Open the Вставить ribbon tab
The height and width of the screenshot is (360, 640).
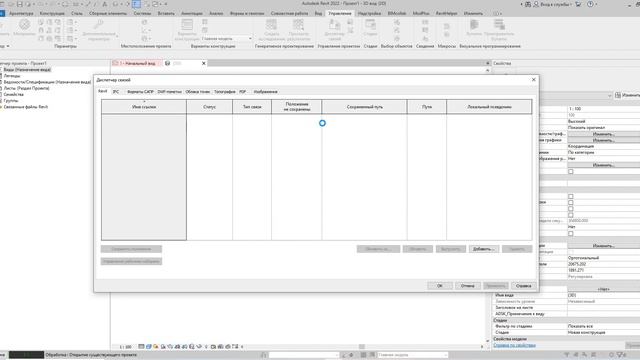pyautogui.click(x=166, y=13)
